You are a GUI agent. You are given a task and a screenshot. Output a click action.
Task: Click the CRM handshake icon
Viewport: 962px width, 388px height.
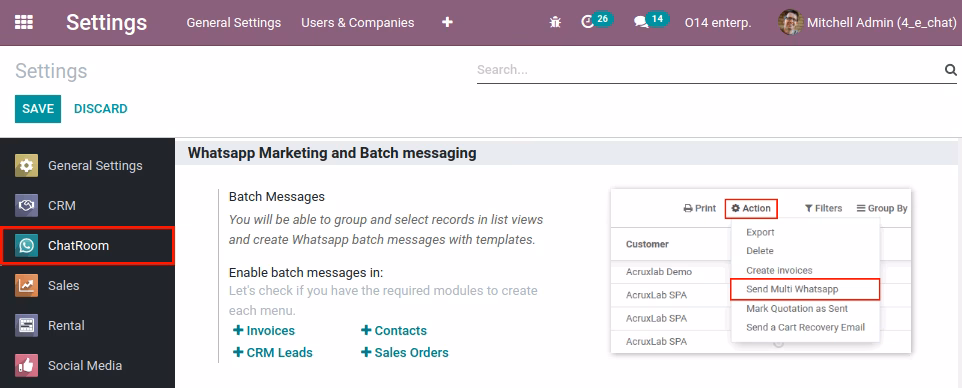click(26, 206)
